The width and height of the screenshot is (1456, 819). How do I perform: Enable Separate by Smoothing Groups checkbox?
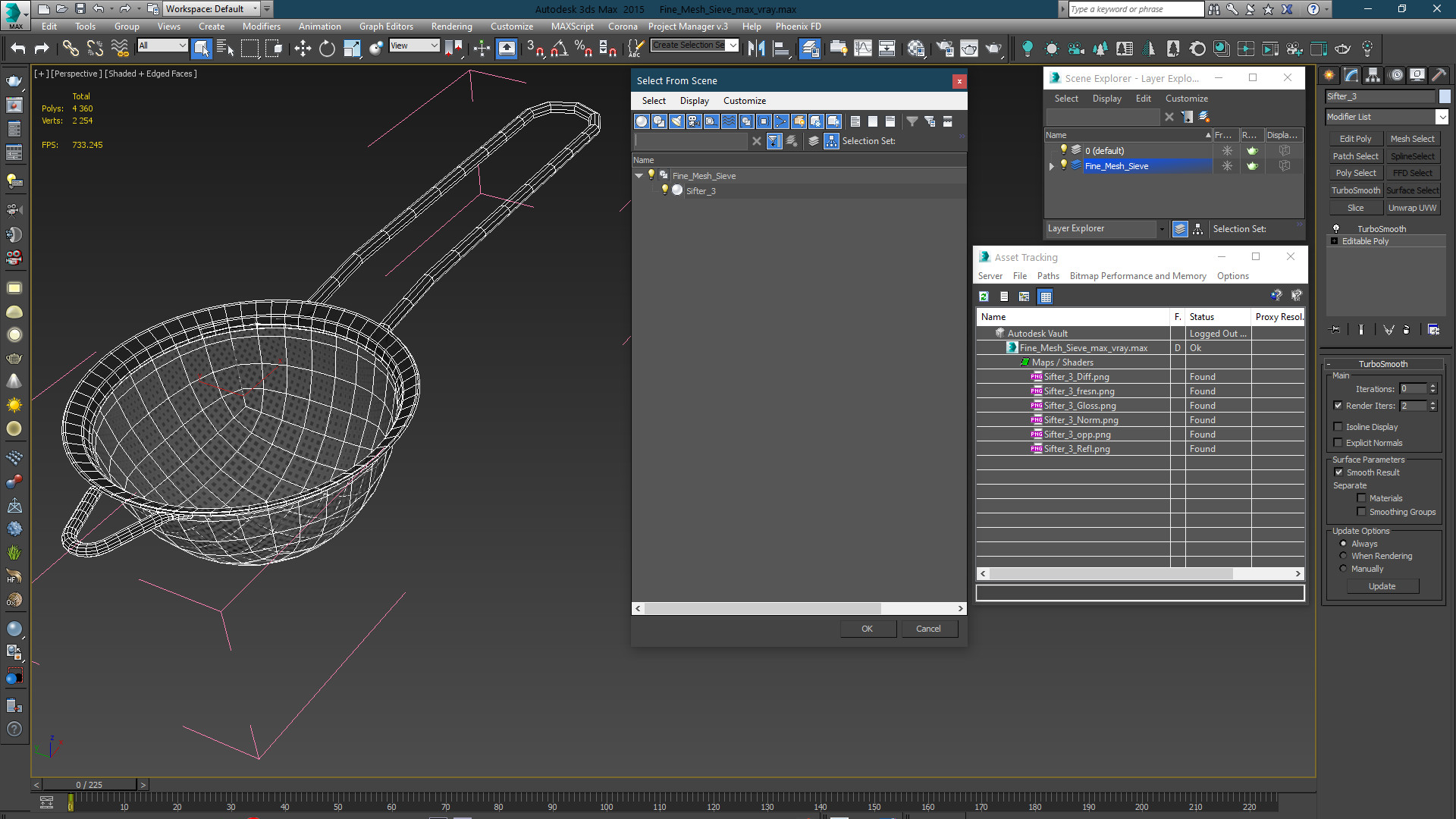pyautogui.click(x=1361, y=512)
